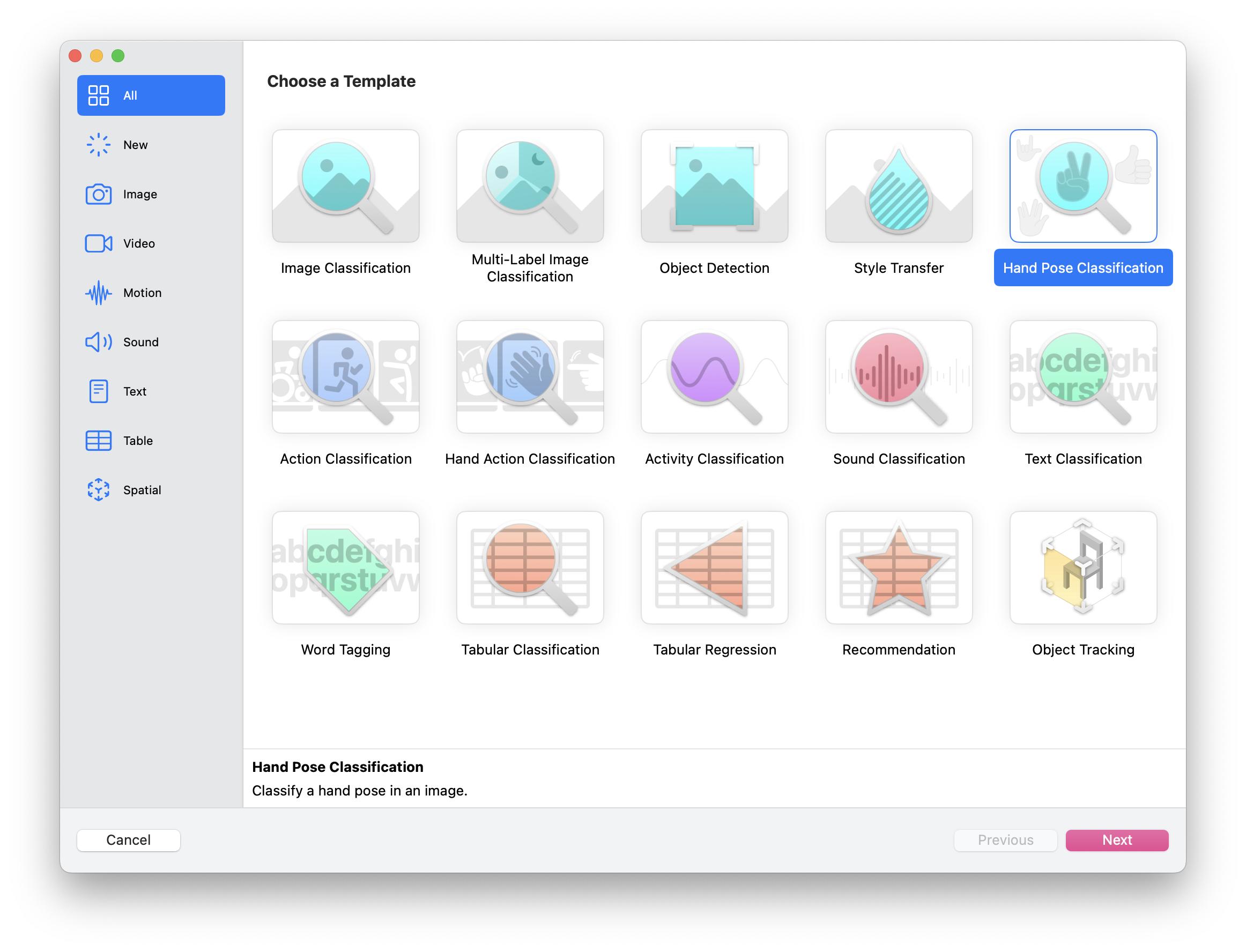Select the Word Tagging template icon
This screenshot has height=952, width=1246.
pyautogui.click(x=346, y=568)
